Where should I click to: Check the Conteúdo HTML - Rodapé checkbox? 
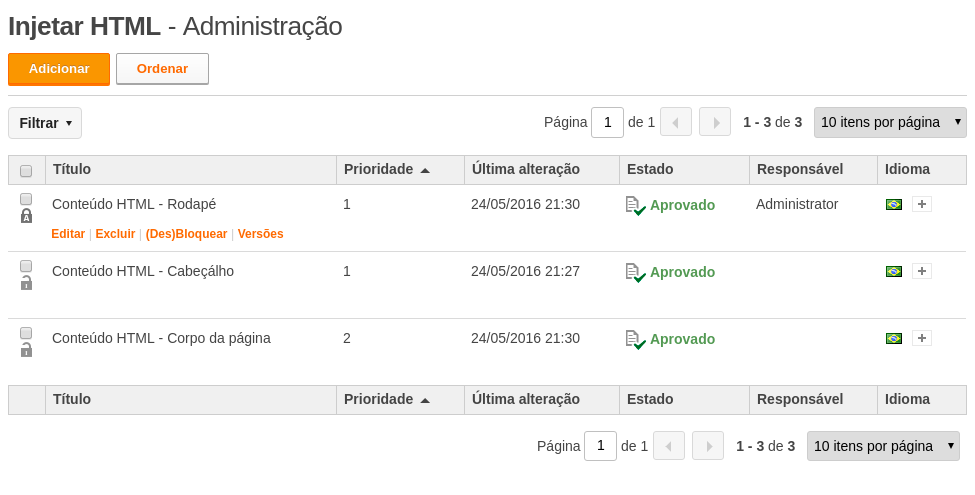coord(26,199)
